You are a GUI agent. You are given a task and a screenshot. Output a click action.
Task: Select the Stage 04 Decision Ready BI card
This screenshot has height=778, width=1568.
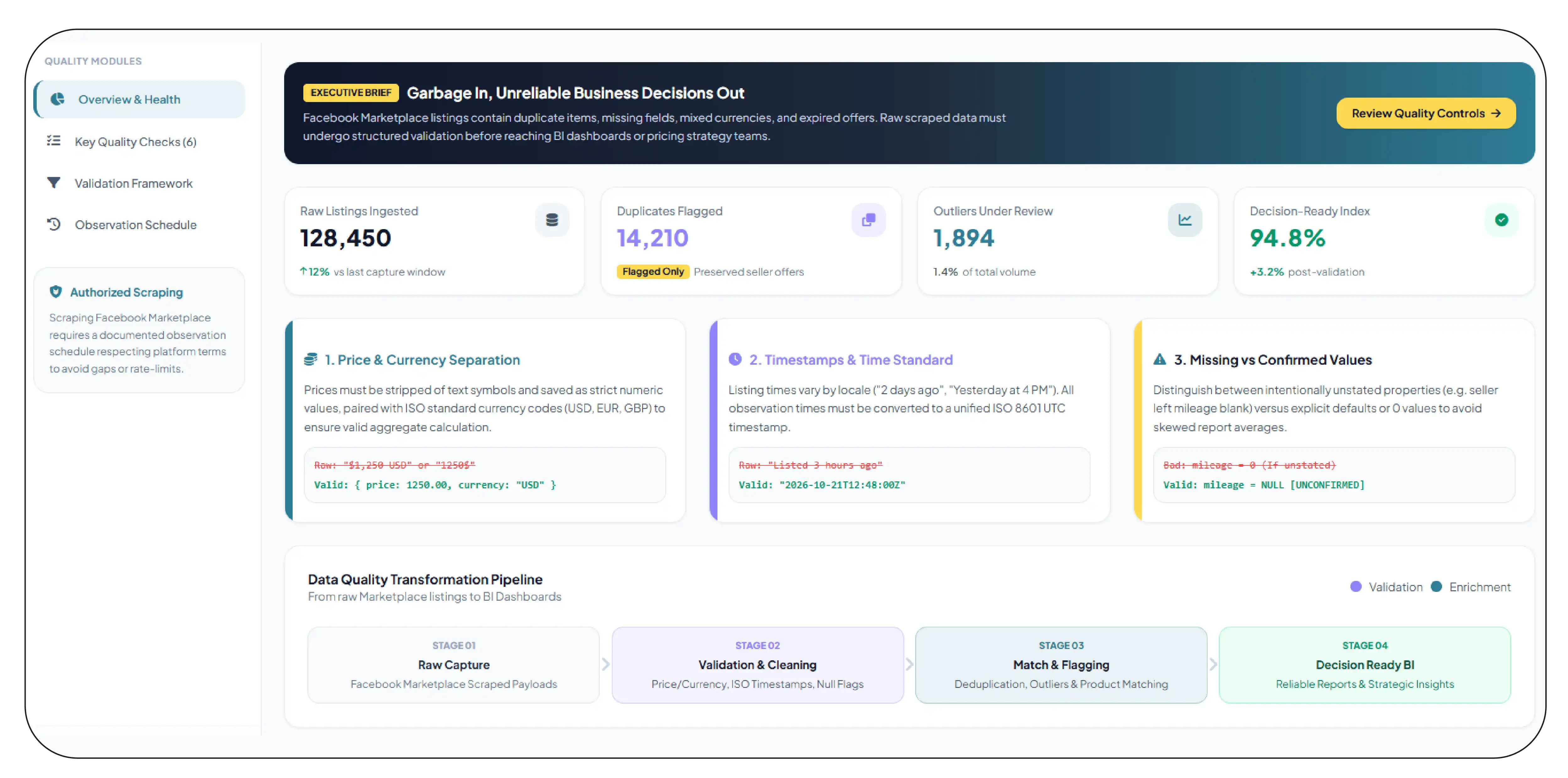1365,665
